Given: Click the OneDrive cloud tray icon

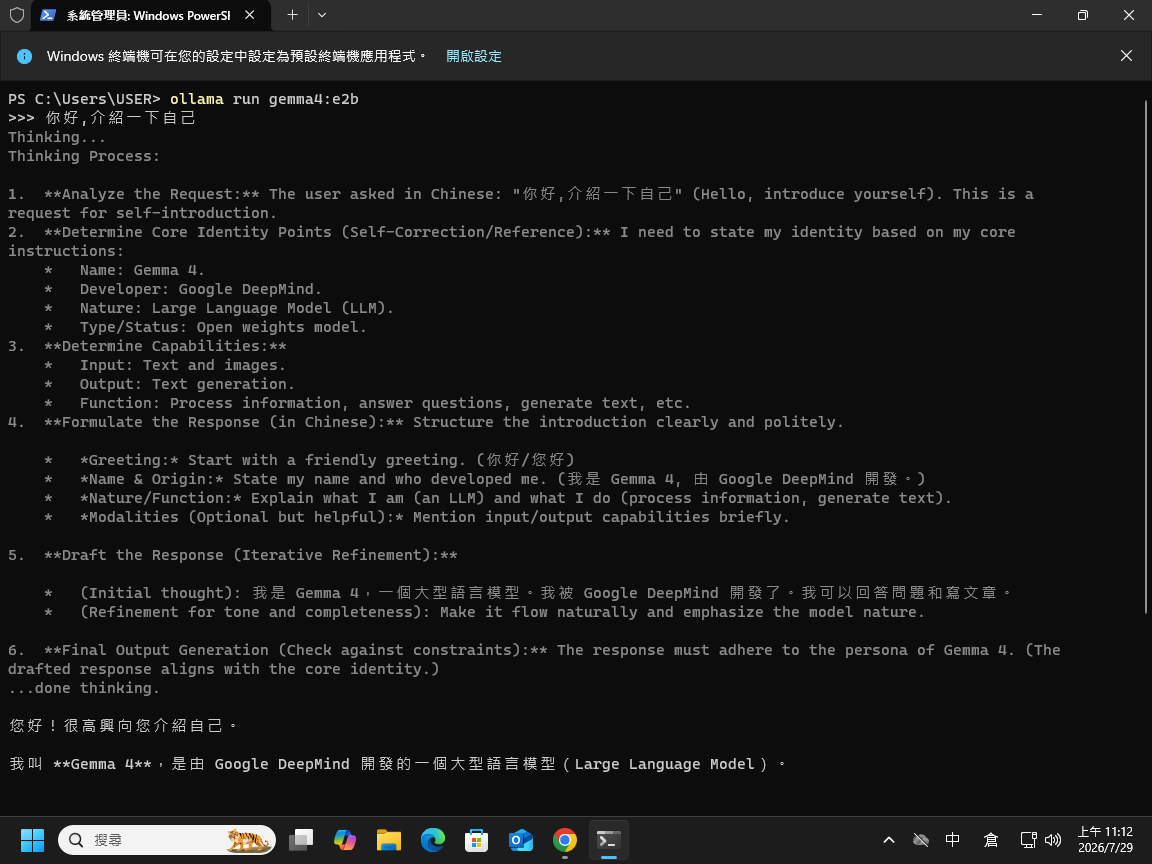Looking at the screenshot, I should [x=921, y=840].
